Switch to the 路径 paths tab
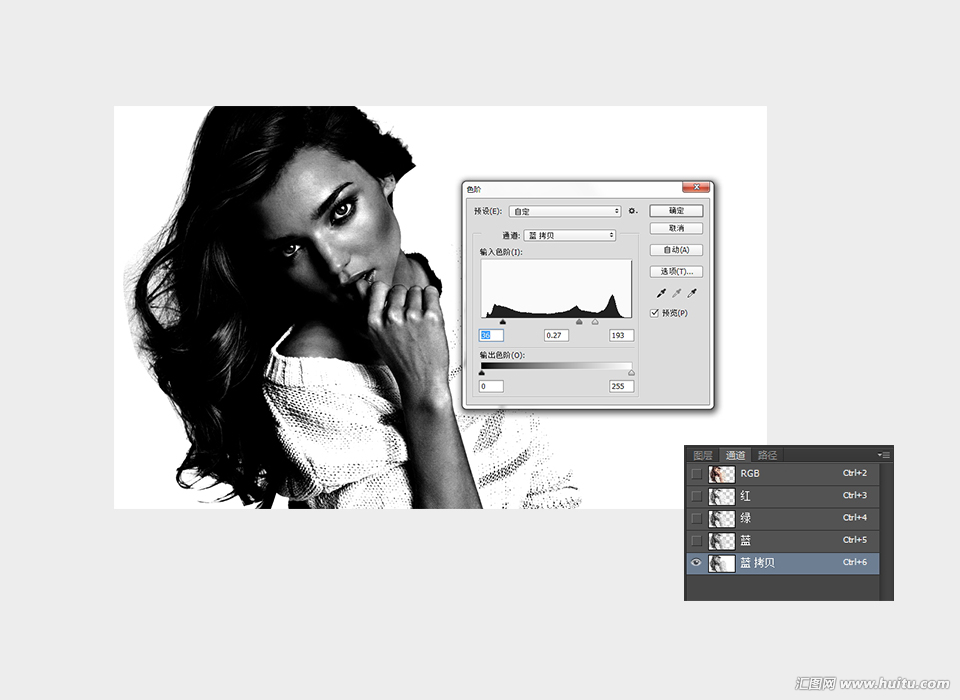 tap(767, 455)
